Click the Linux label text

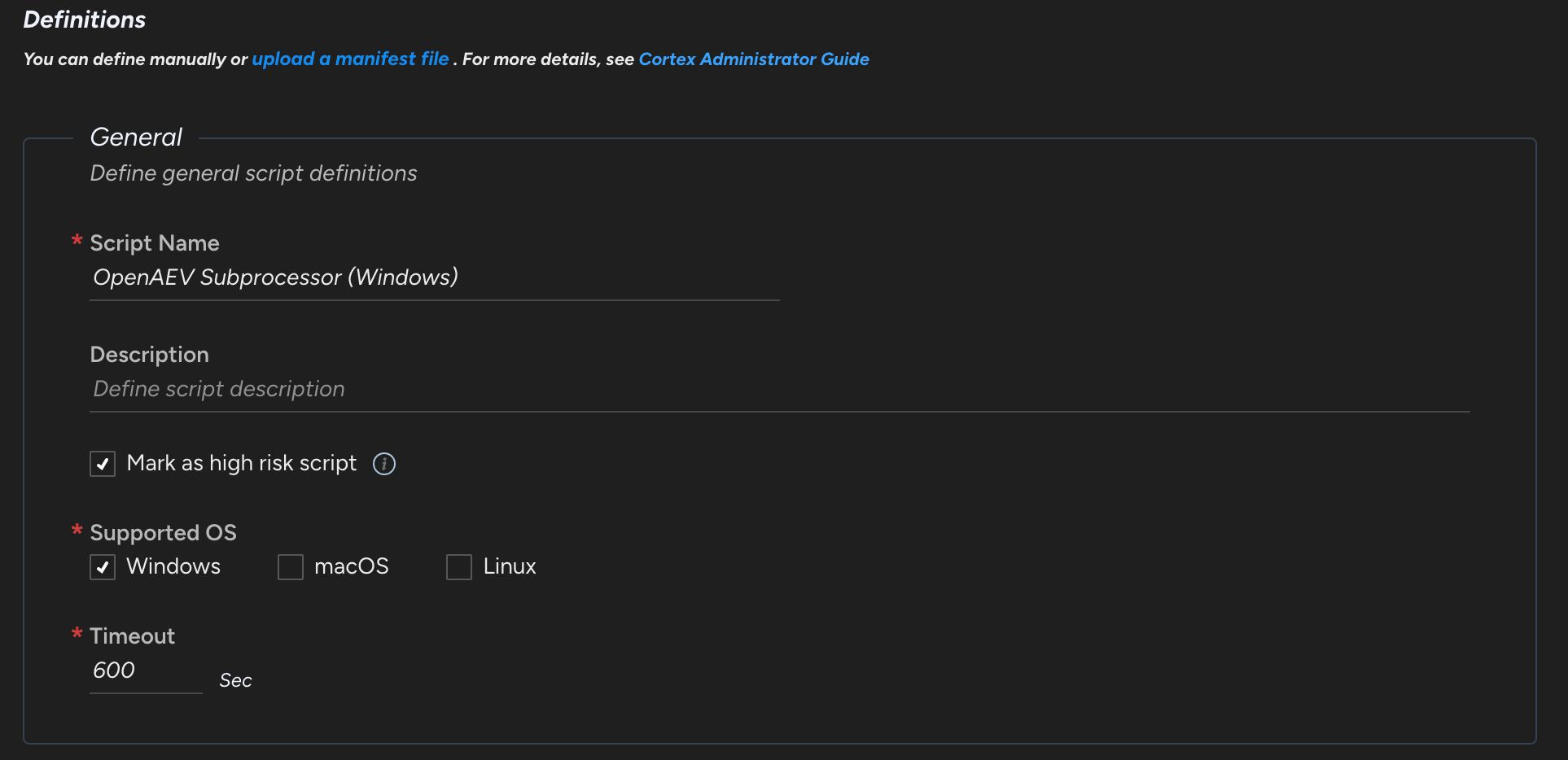510,566
